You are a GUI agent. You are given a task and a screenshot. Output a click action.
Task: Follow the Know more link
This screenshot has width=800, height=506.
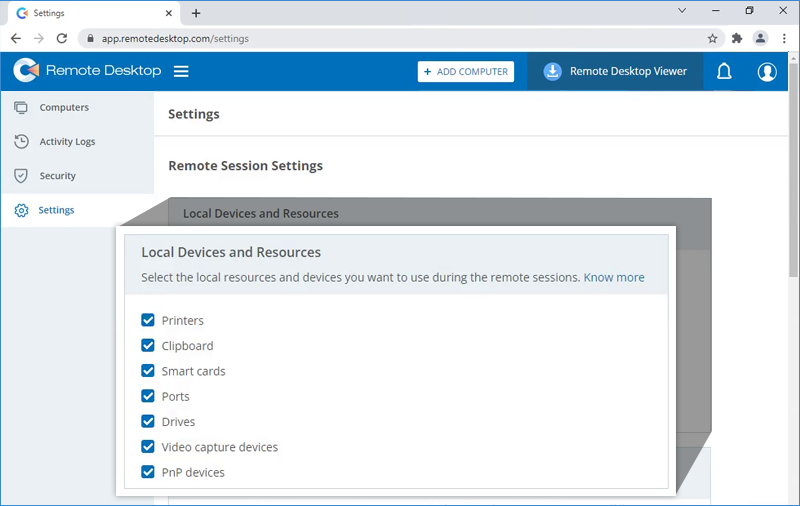(x=614, y=277)
